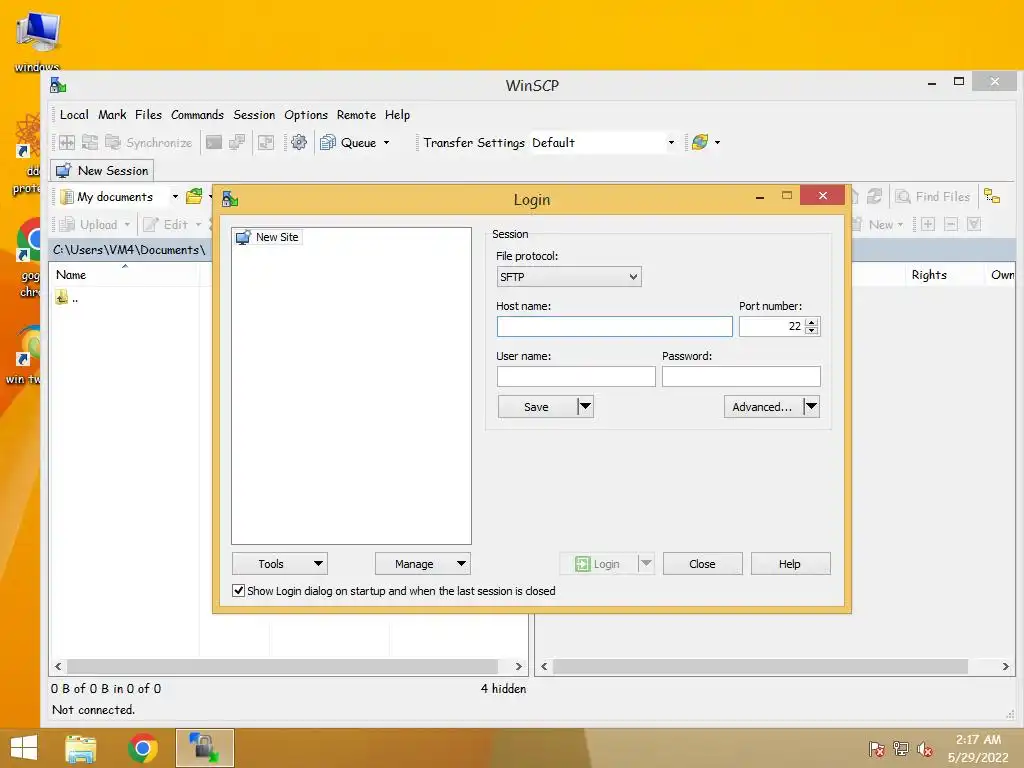1024x768 pixels.
Task: Open the Local menu
Action: 74,115
